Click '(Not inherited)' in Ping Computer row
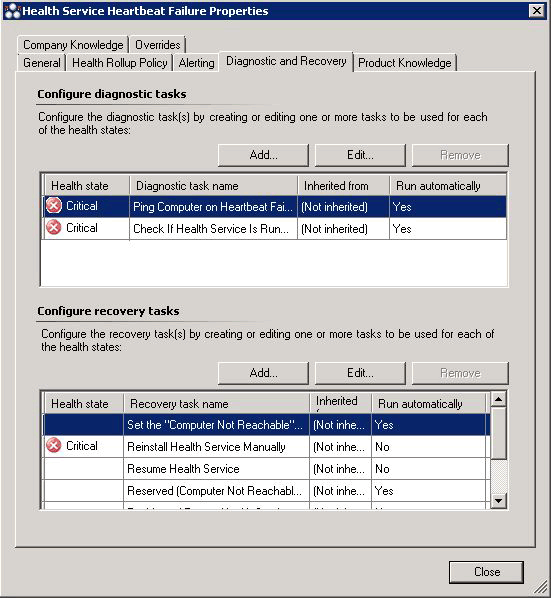Image resolution: width=551 pixels, height=598 pixels. [x=334, y=207]
